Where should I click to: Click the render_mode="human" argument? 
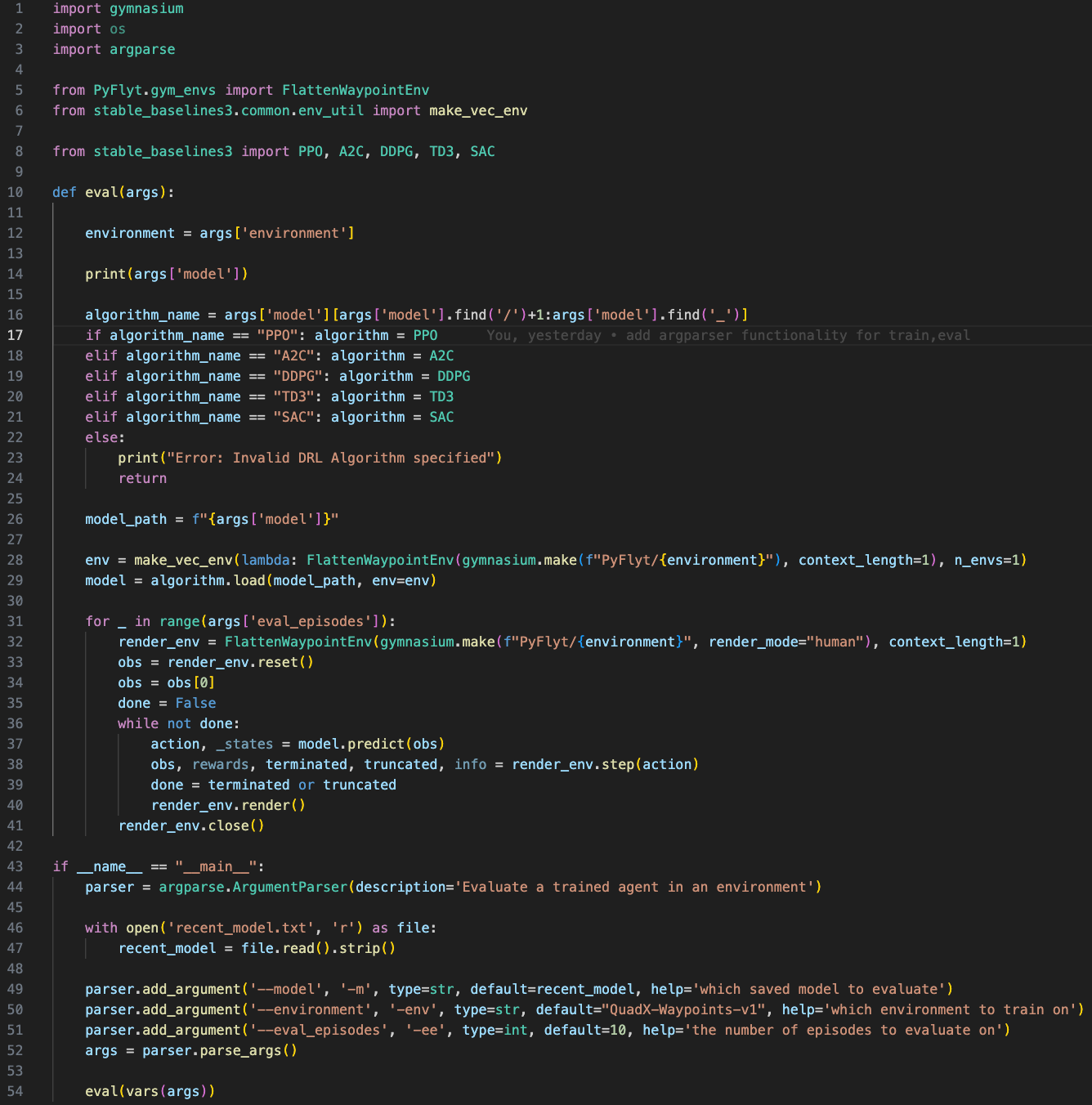click(786, 642)
